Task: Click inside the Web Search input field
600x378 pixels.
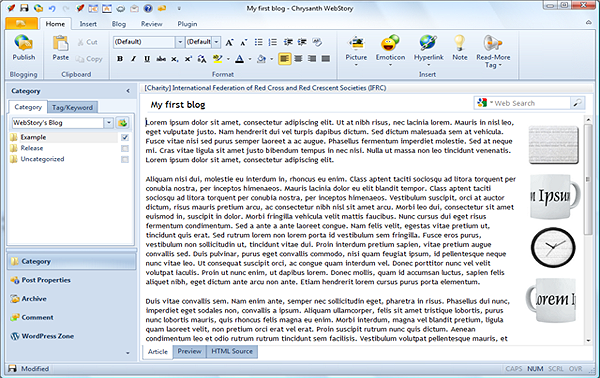Action: coord(531,103)
